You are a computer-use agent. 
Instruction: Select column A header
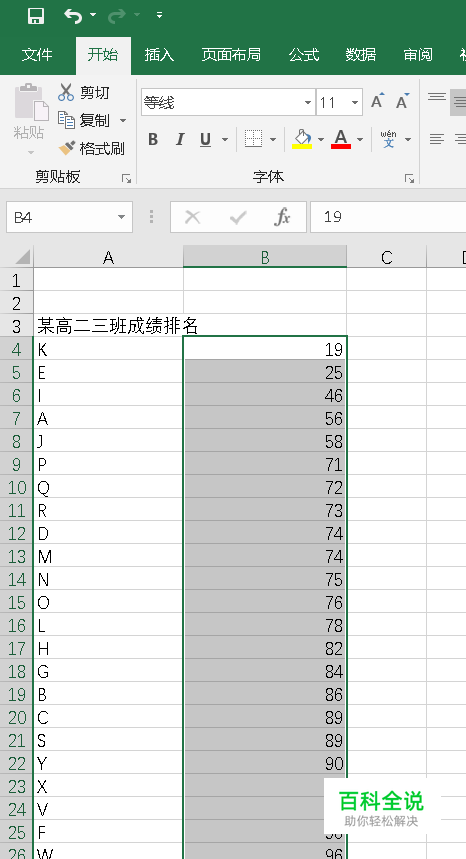(108, 257)
